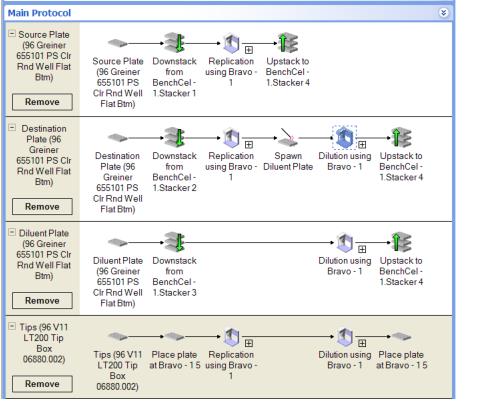Viewport: 501px width, 401px height.
Task: Remove the Tips process
Action: tap(42, 384)
